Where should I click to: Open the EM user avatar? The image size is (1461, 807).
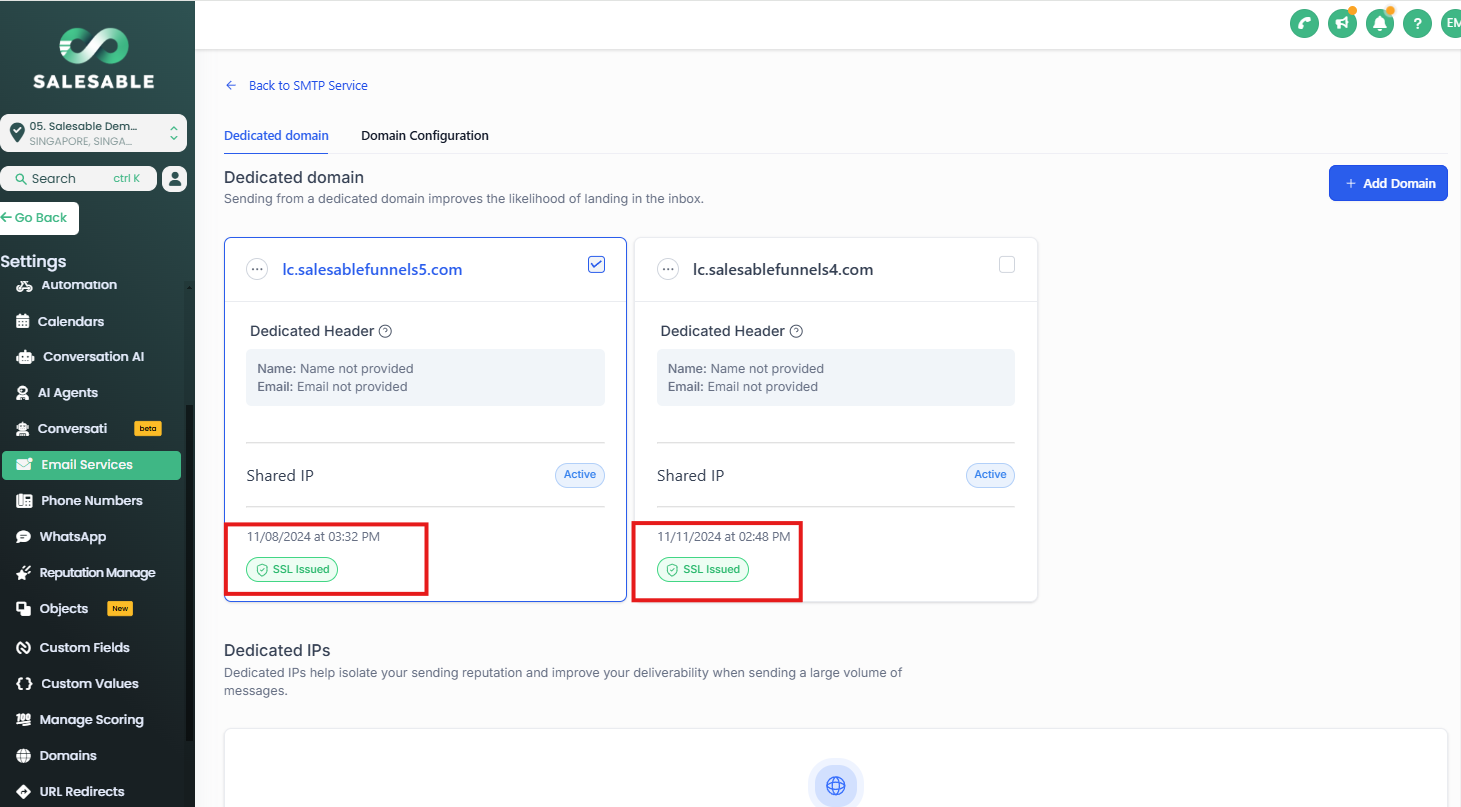click(1451, 23)
